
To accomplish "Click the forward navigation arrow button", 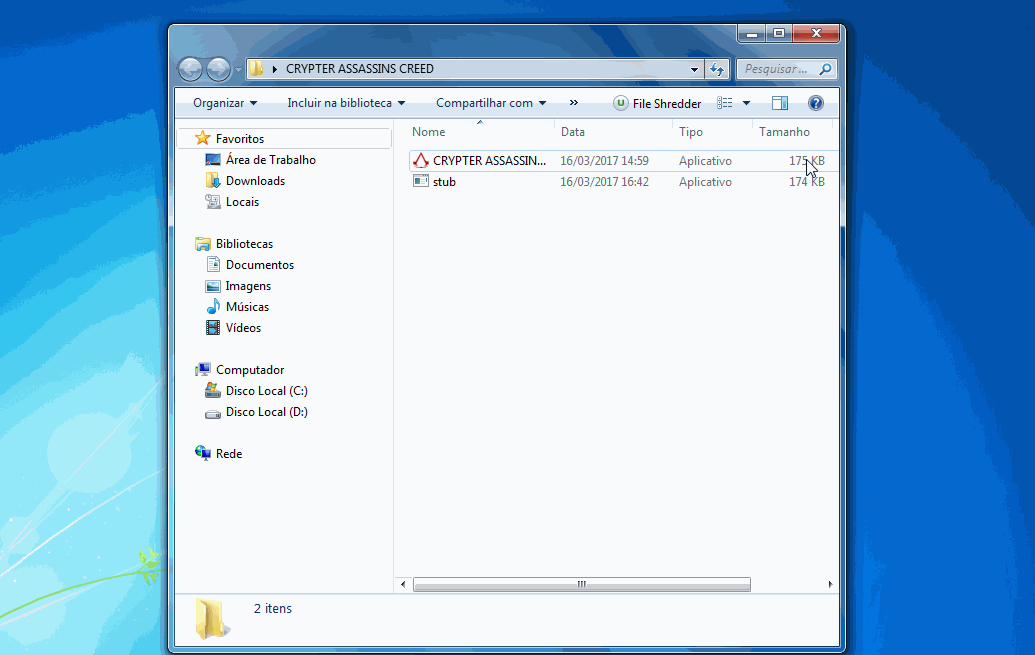I will (218, 69).
